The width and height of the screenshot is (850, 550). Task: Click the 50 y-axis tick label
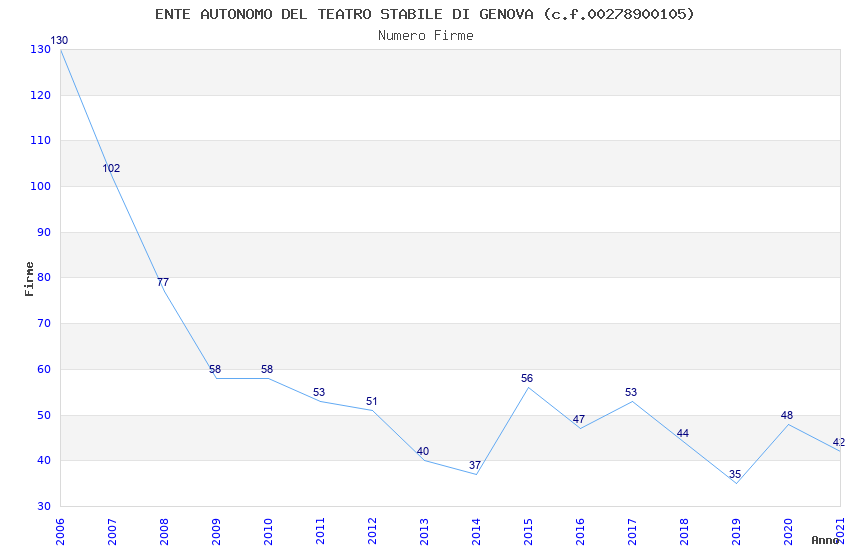tap(44, 415)
